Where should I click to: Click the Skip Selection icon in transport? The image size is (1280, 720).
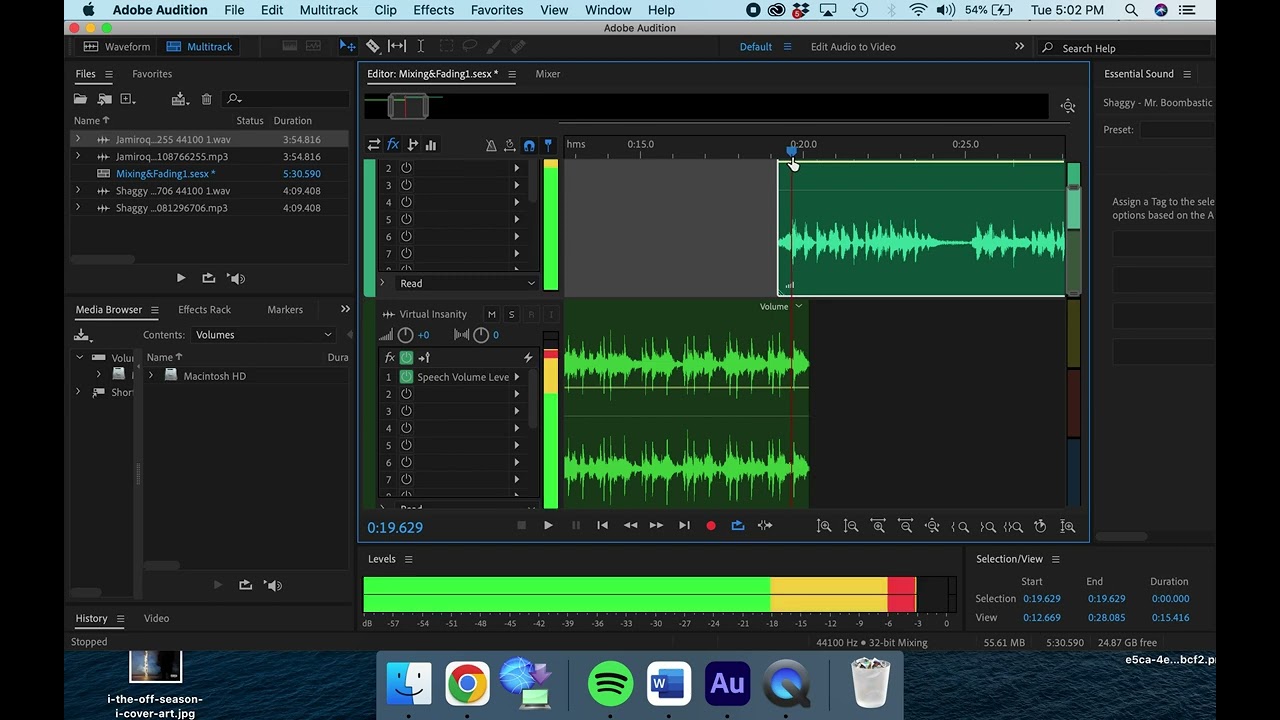pyautogui.click(x=765, y=526)
